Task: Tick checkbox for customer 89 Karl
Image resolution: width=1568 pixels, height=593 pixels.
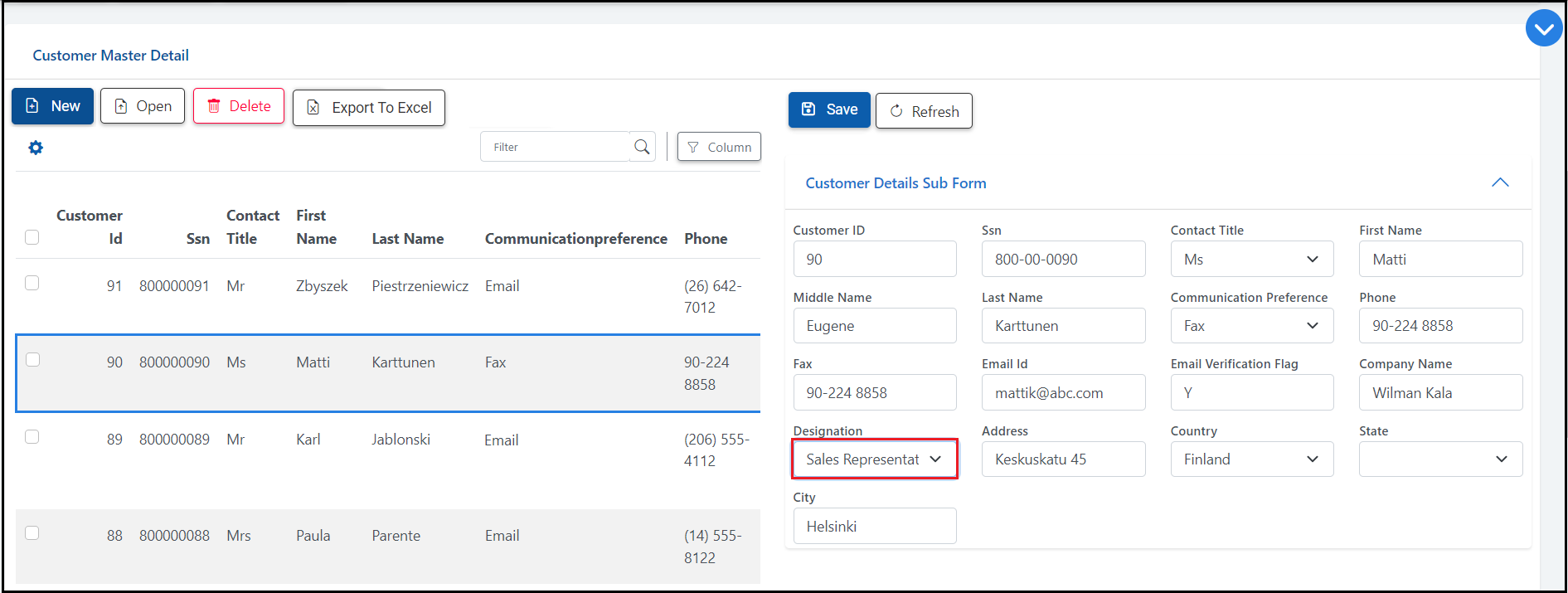Action: click(32, 437)
